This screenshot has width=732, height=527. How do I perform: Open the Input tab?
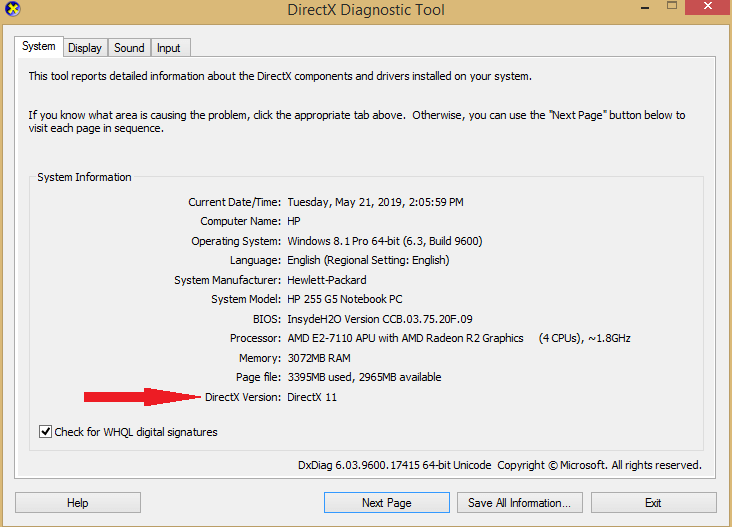coord(170,48)
